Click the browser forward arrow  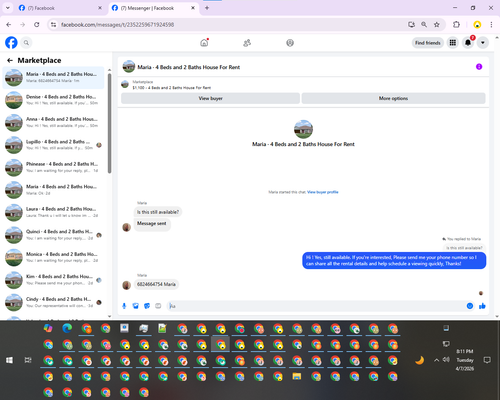22,24
